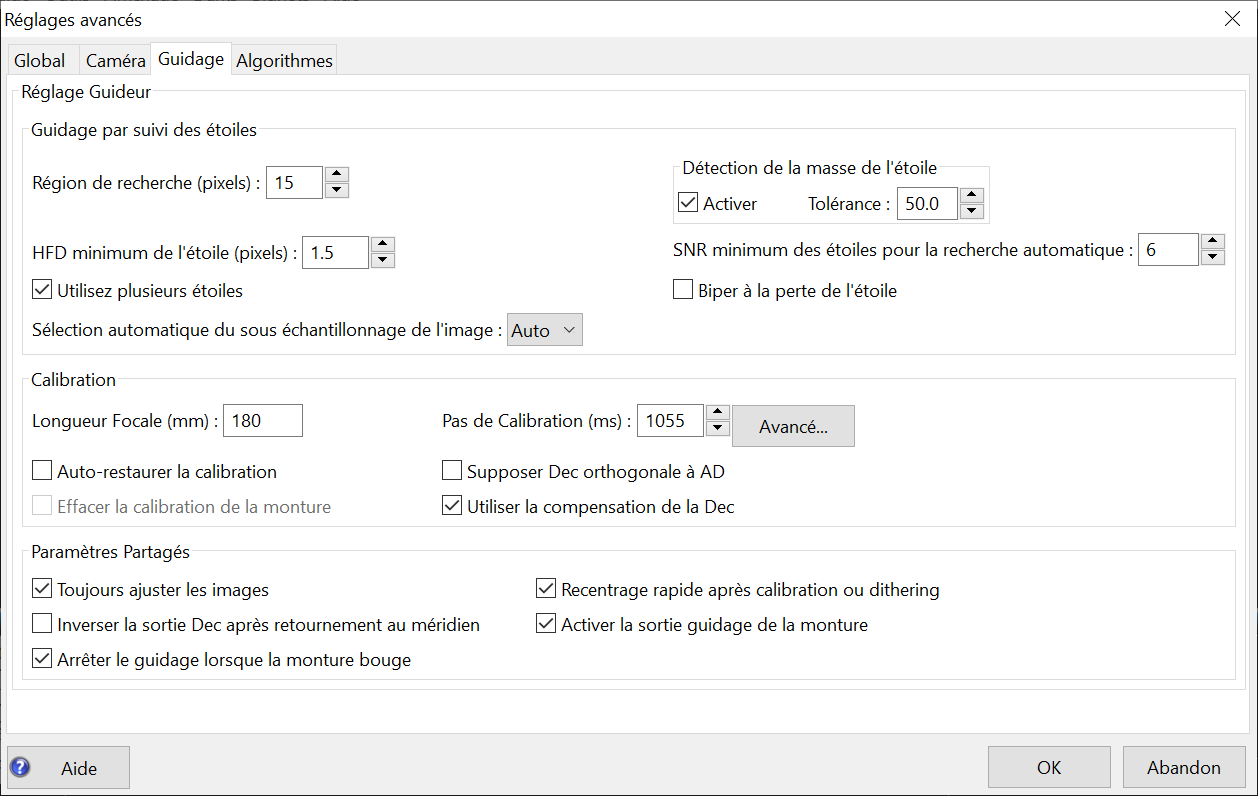1258x796 pixels.
Task: Click the Longueur Focale input field
Action: pyautogui.click(x=263, y=421)
